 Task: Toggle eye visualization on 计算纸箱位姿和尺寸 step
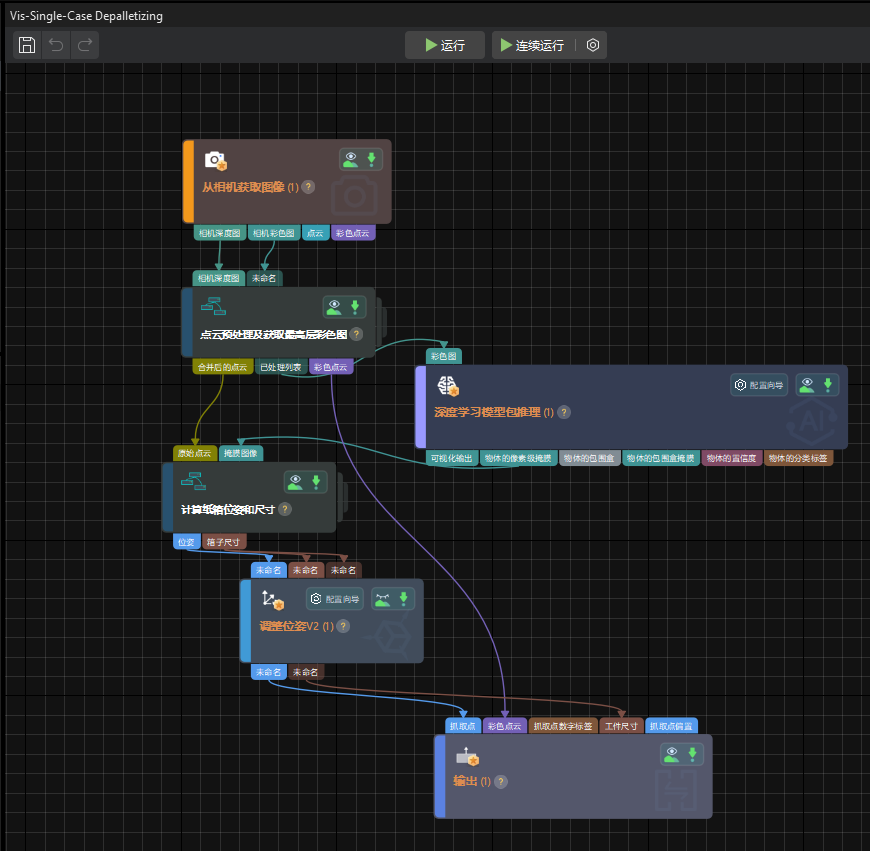295,482
